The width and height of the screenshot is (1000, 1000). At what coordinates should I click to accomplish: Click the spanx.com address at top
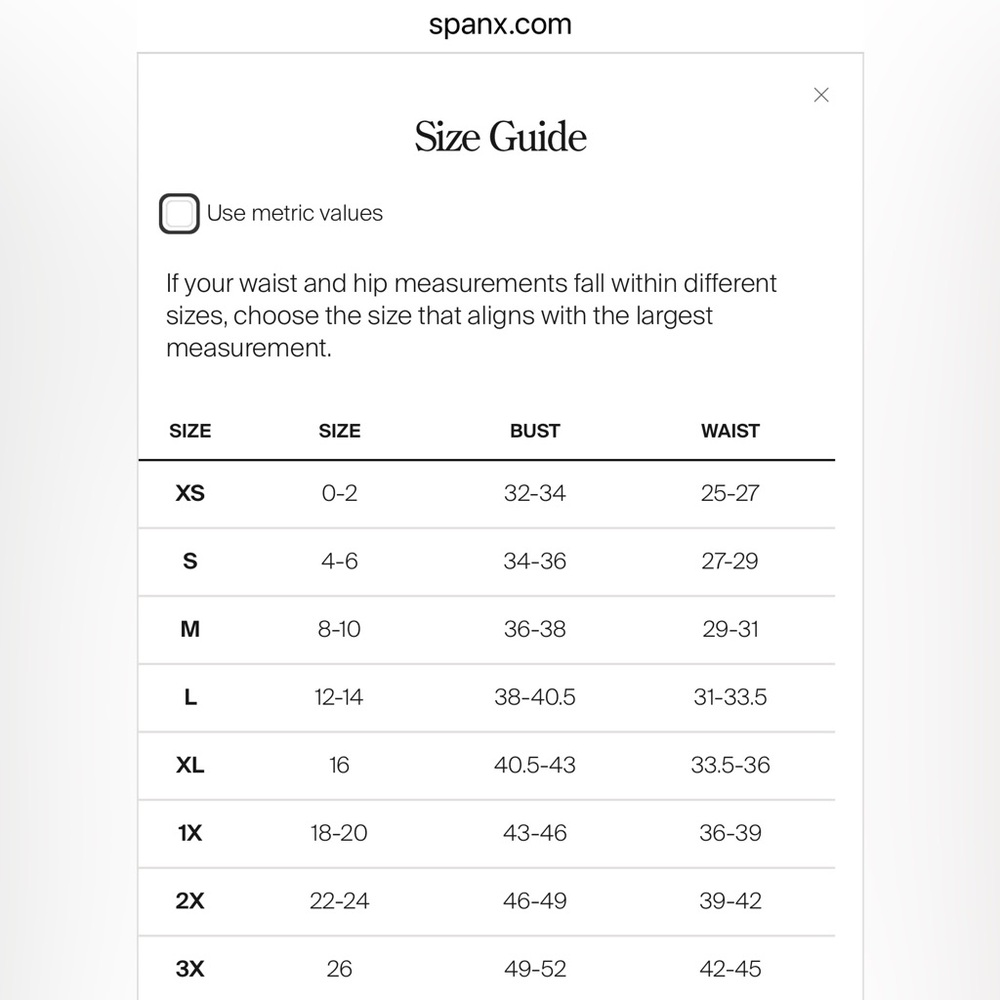(x=500, y=24)
